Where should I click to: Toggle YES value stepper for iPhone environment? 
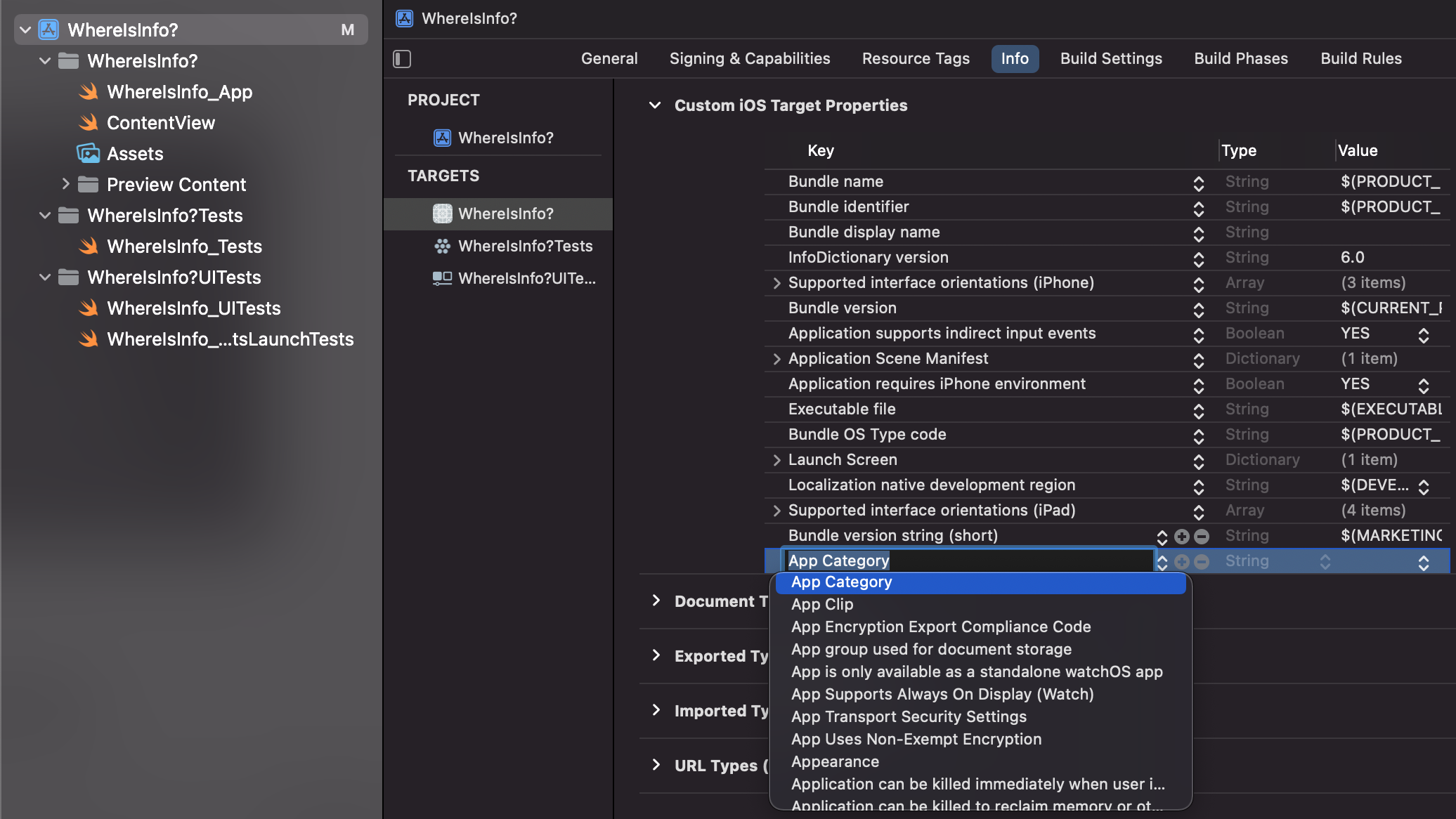[x=1424, y=386]
